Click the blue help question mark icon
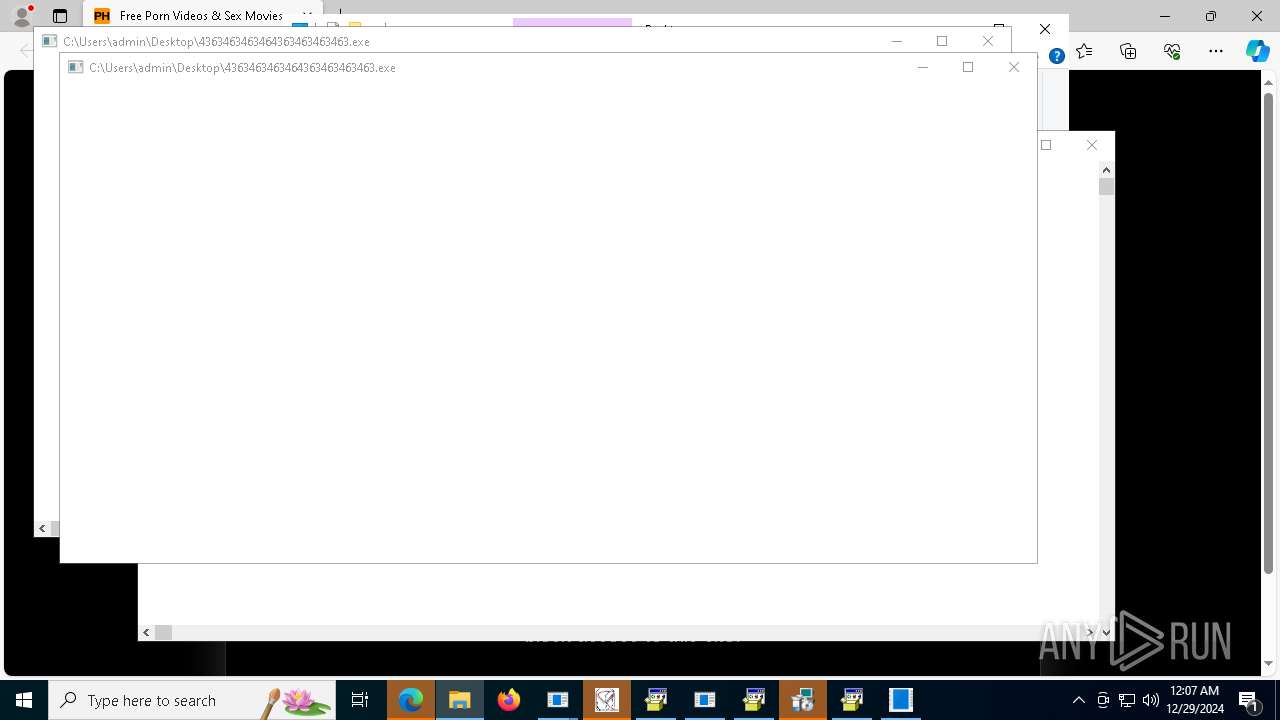The image size is (1280, 720). (1056, 57)
